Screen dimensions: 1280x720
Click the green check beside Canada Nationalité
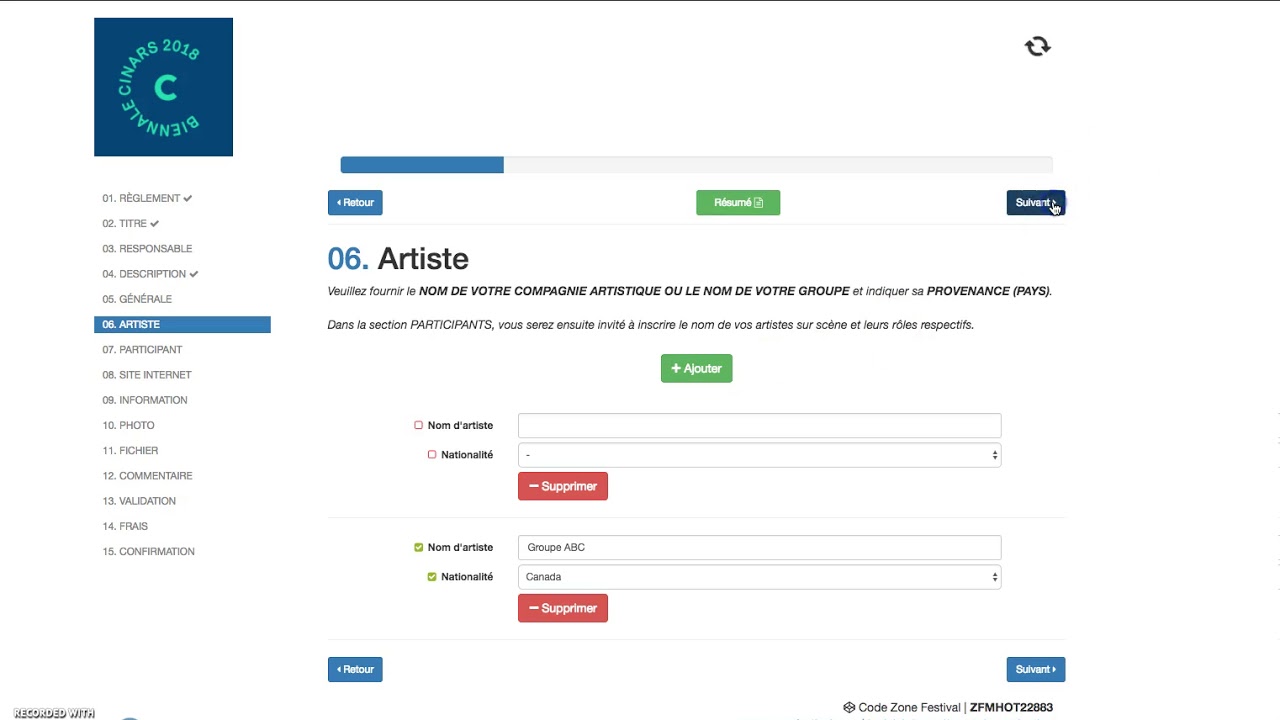(x=432, y=576)
